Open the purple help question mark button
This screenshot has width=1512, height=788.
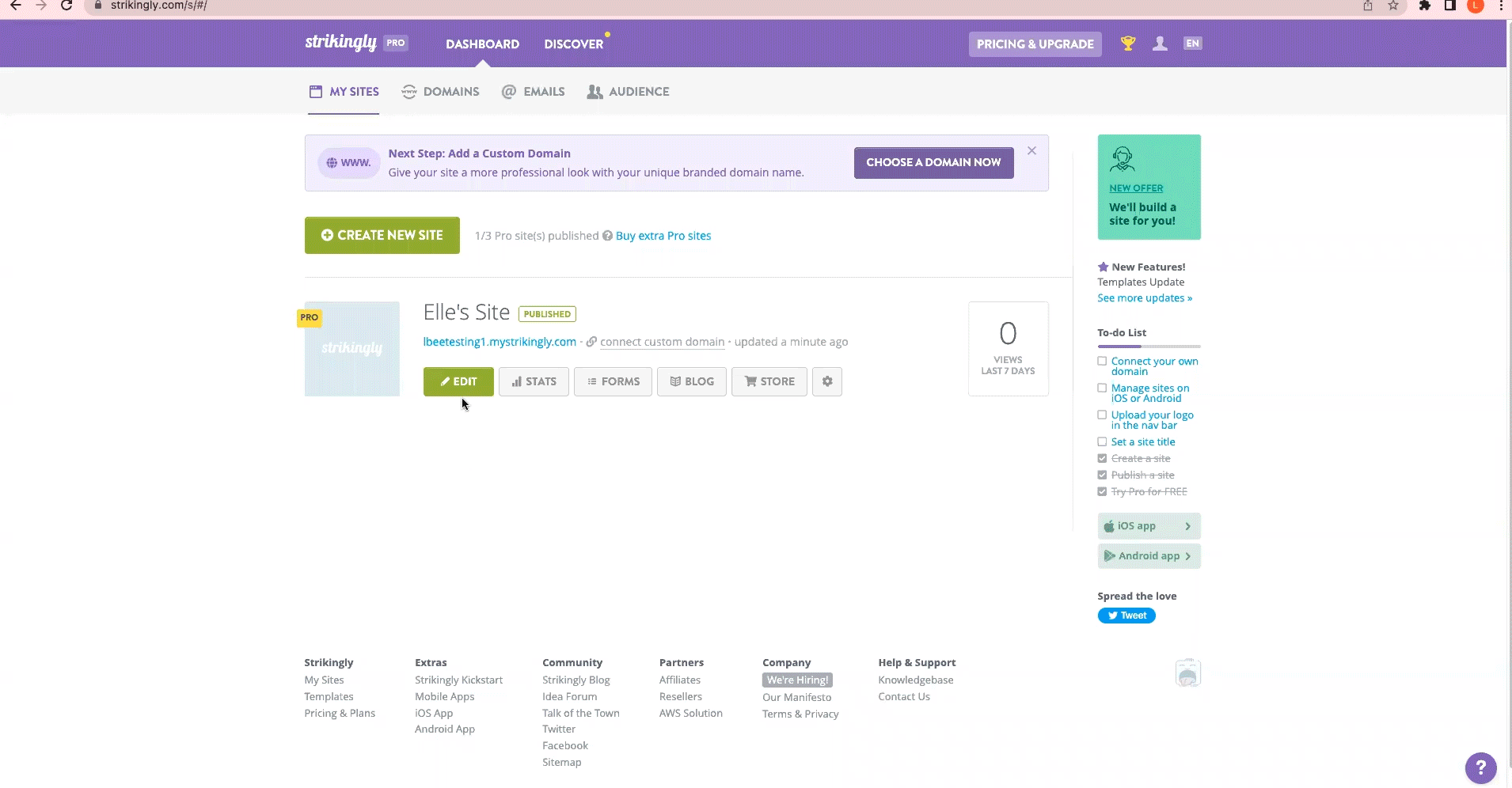click(1480, 767)
